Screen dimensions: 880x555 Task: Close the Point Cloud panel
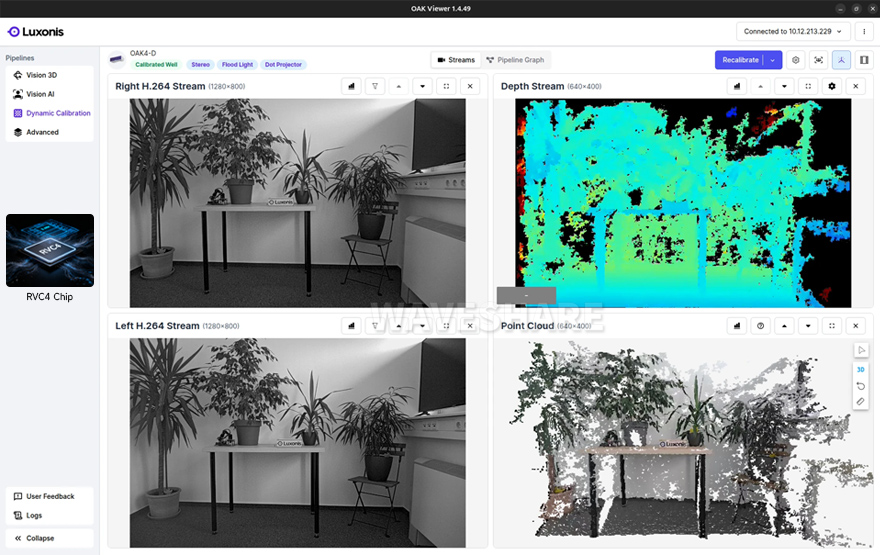click(x=856, y=326)
